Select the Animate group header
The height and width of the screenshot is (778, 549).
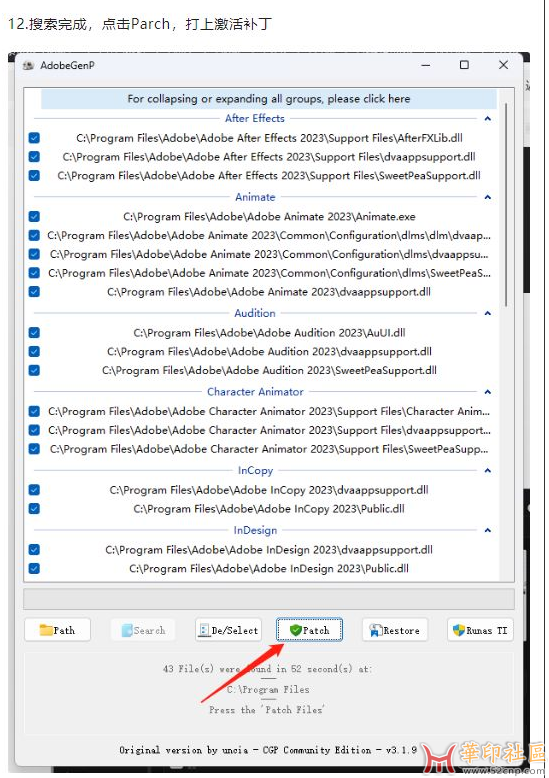[x=255, y=197]
